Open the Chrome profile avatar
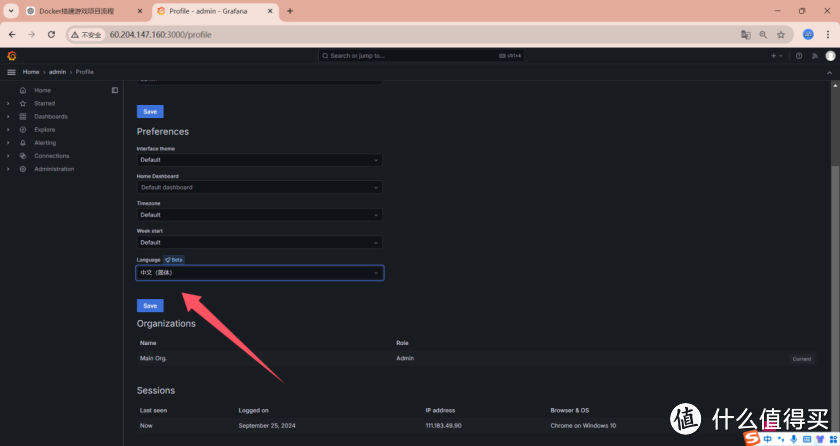840x446 pixels. click(x=808, y=34)
